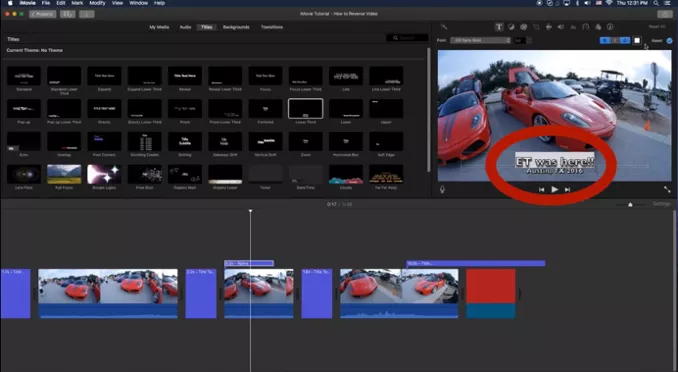The width and height of the screenshot is (678, 372).
Task: Click the Reset button beside checkmark
Action: pyautogui.click(x=657, y=41)
